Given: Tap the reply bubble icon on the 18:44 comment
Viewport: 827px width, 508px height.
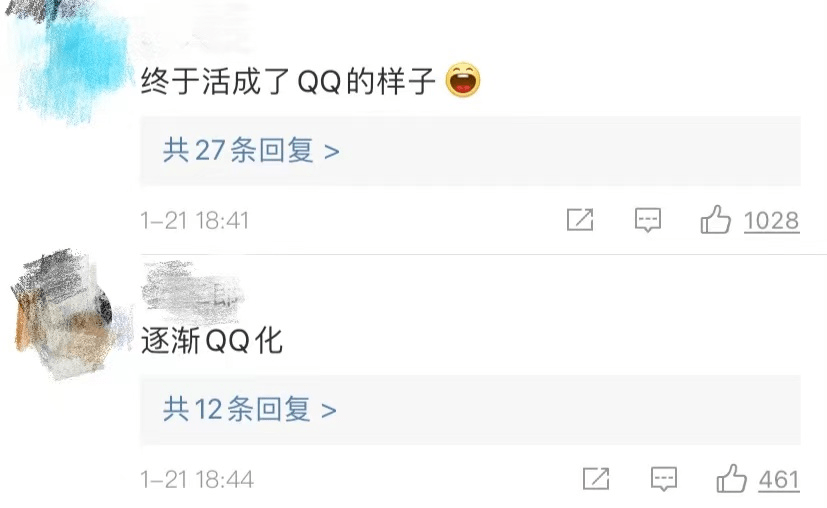Looking at the screenshot, I should click(x=663, y=479).
